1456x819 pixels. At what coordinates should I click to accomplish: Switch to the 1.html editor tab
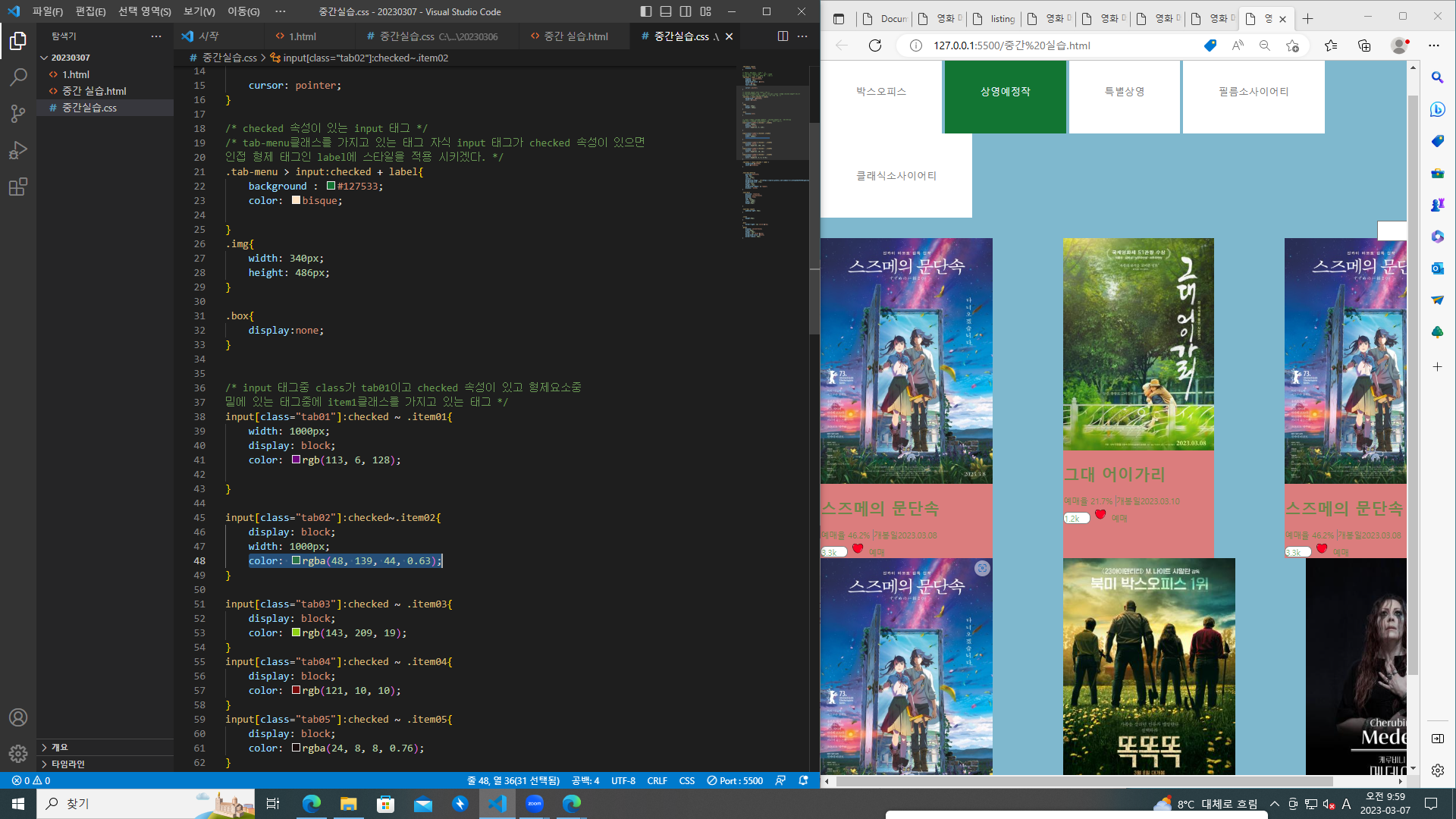pos(303,36)
